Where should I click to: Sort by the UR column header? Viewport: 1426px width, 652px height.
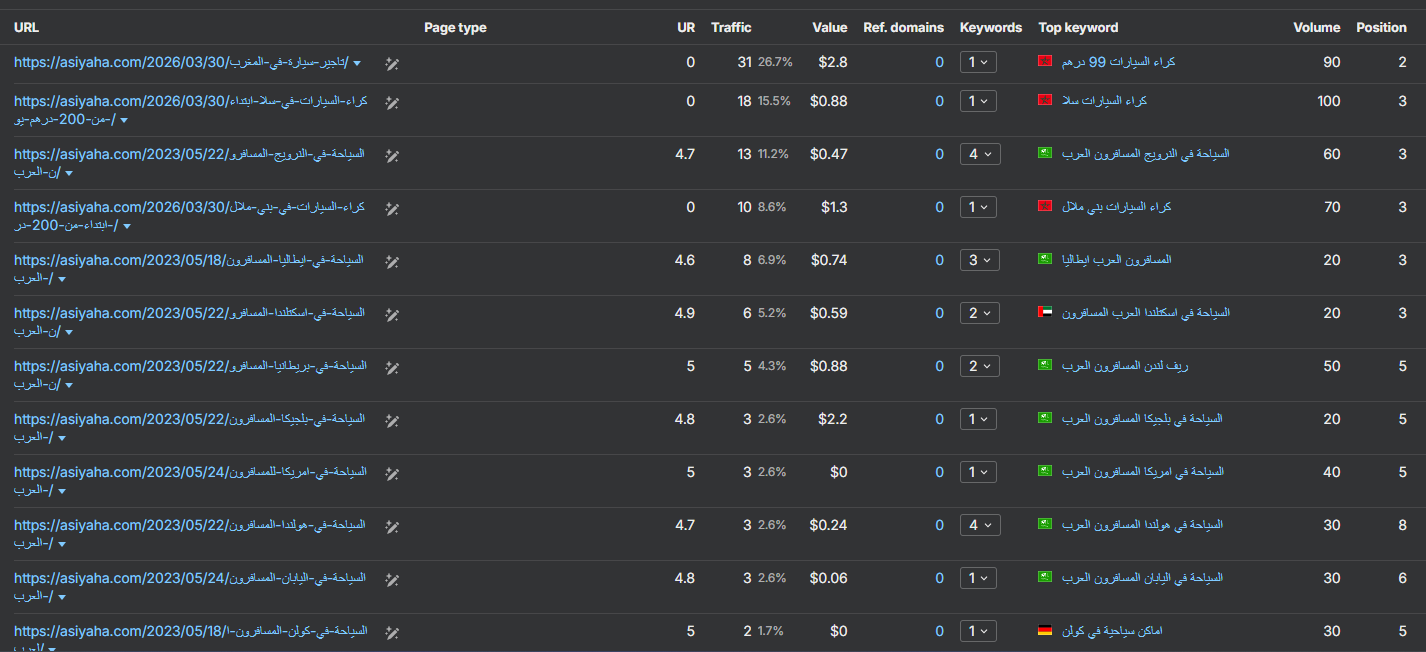(x=686, y=28)
